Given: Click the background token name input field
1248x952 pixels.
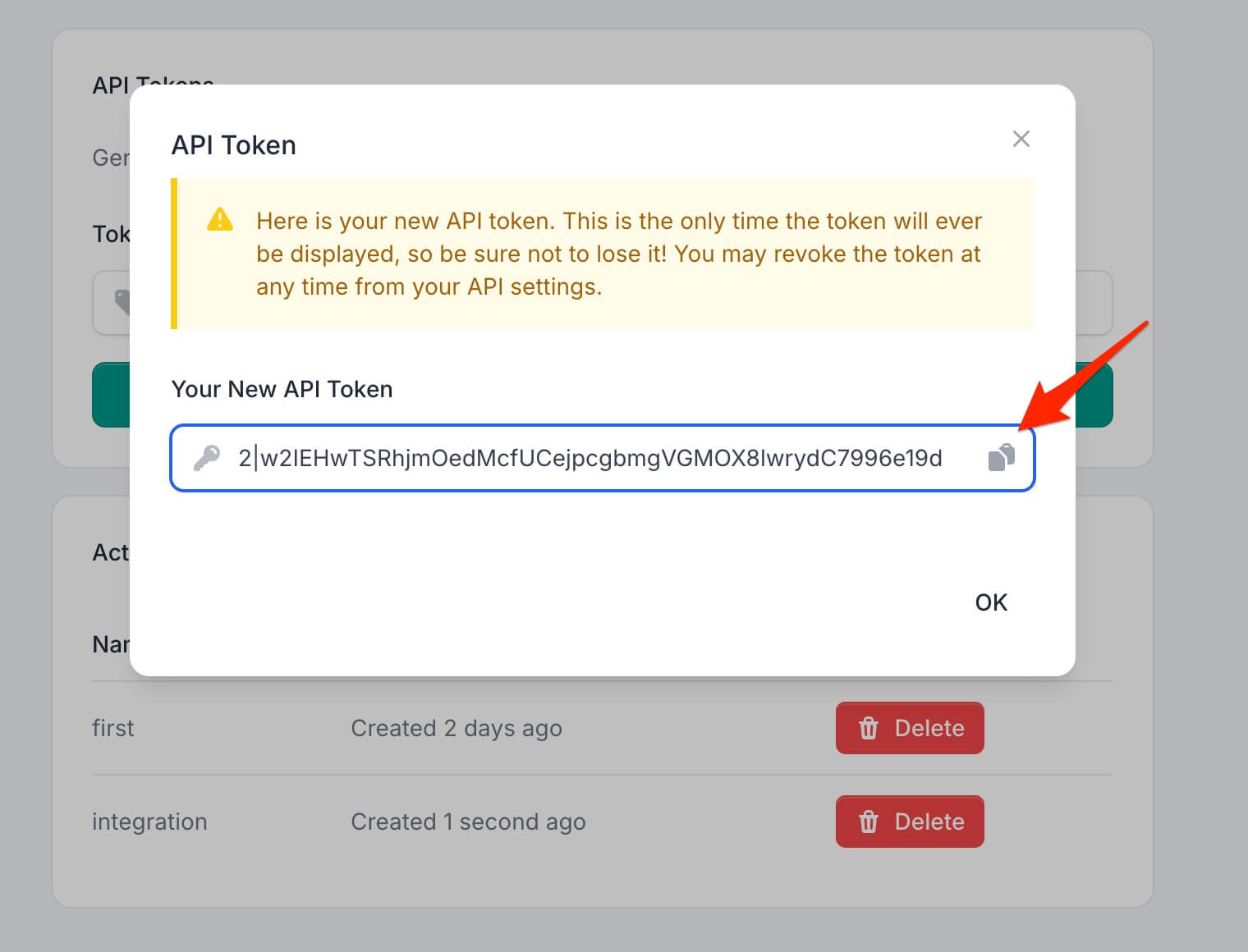Looking at the screenshot, I should (115, 303).
